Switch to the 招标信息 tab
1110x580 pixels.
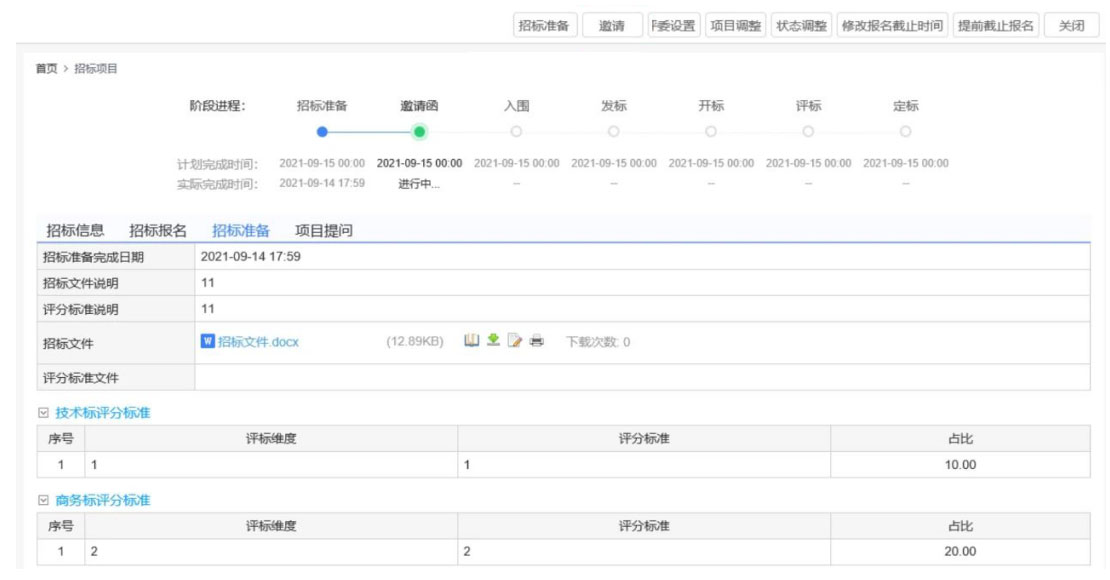[75, 230]
